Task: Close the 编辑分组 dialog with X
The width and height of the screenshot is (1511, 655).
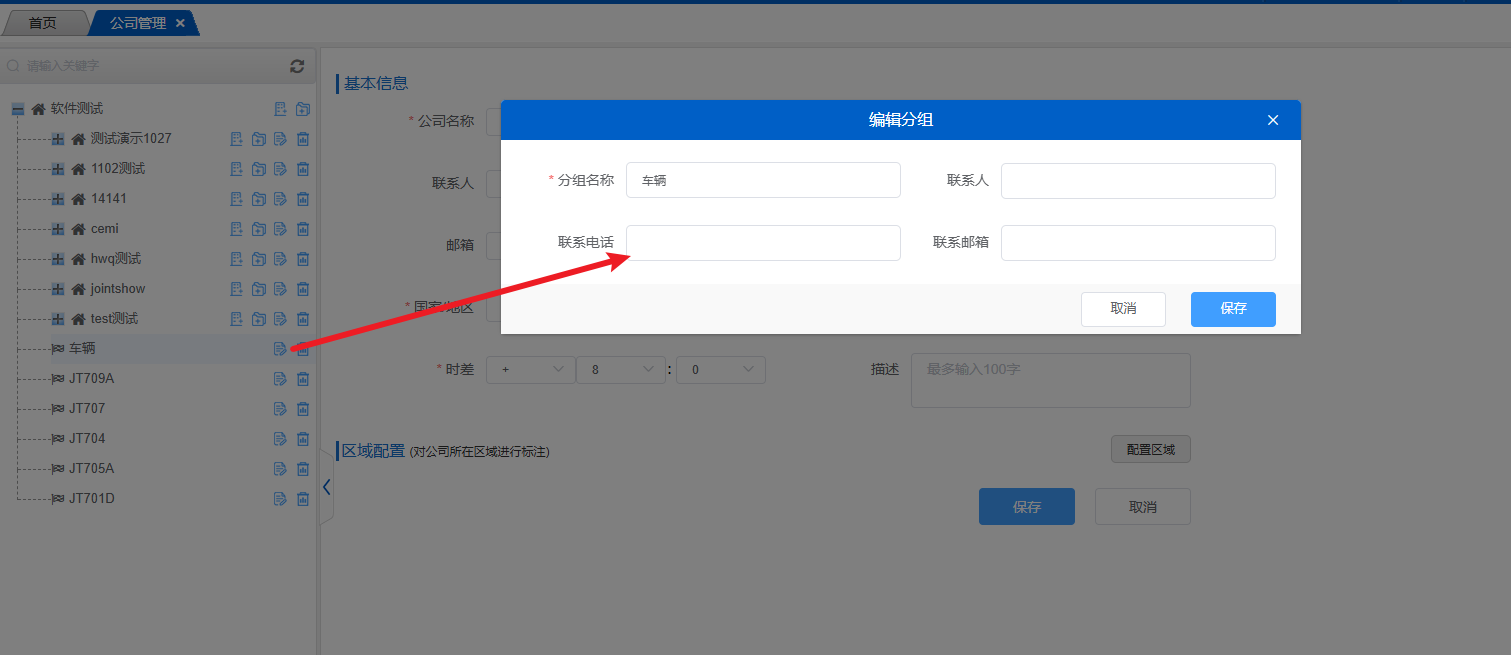Action: 1273,120
